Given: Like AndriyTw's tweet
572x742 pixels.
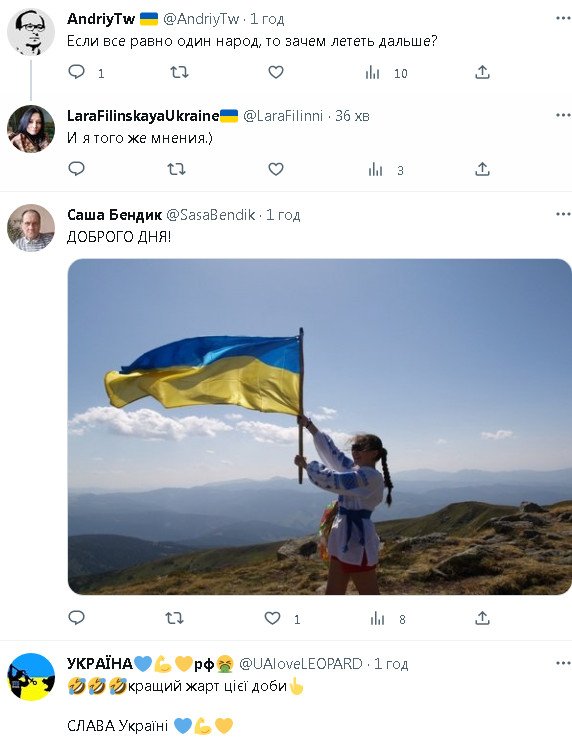Looking at the screenshot, I should click(x=276, y=72).
